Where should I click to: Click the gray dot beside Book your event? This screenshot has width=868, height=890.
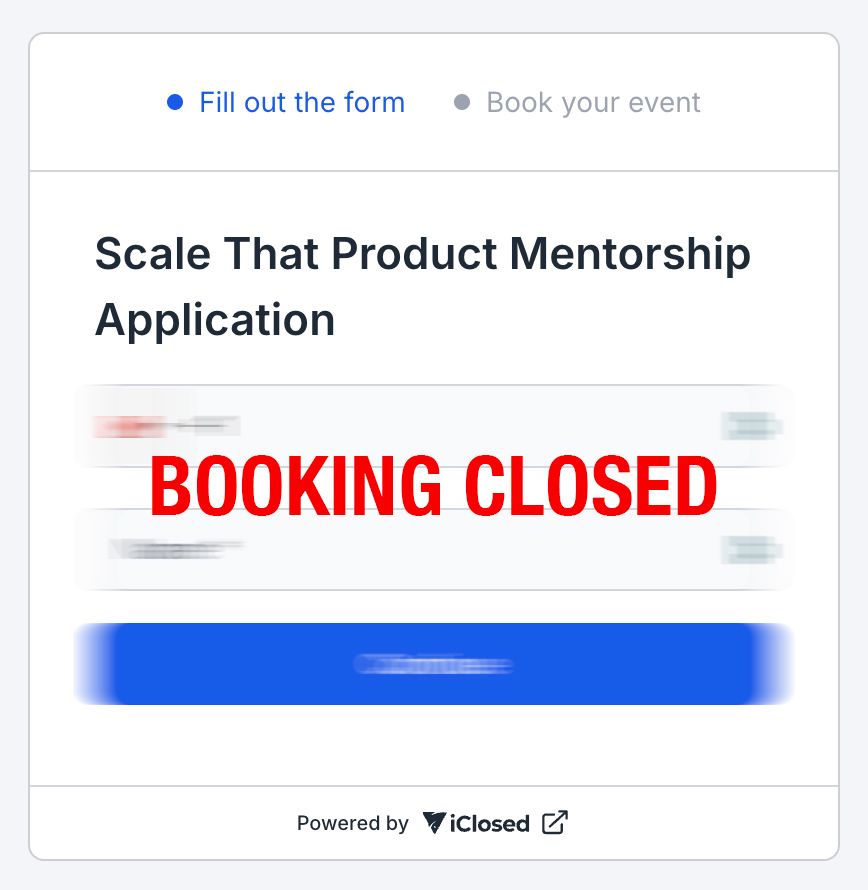(x=462, y=102)
